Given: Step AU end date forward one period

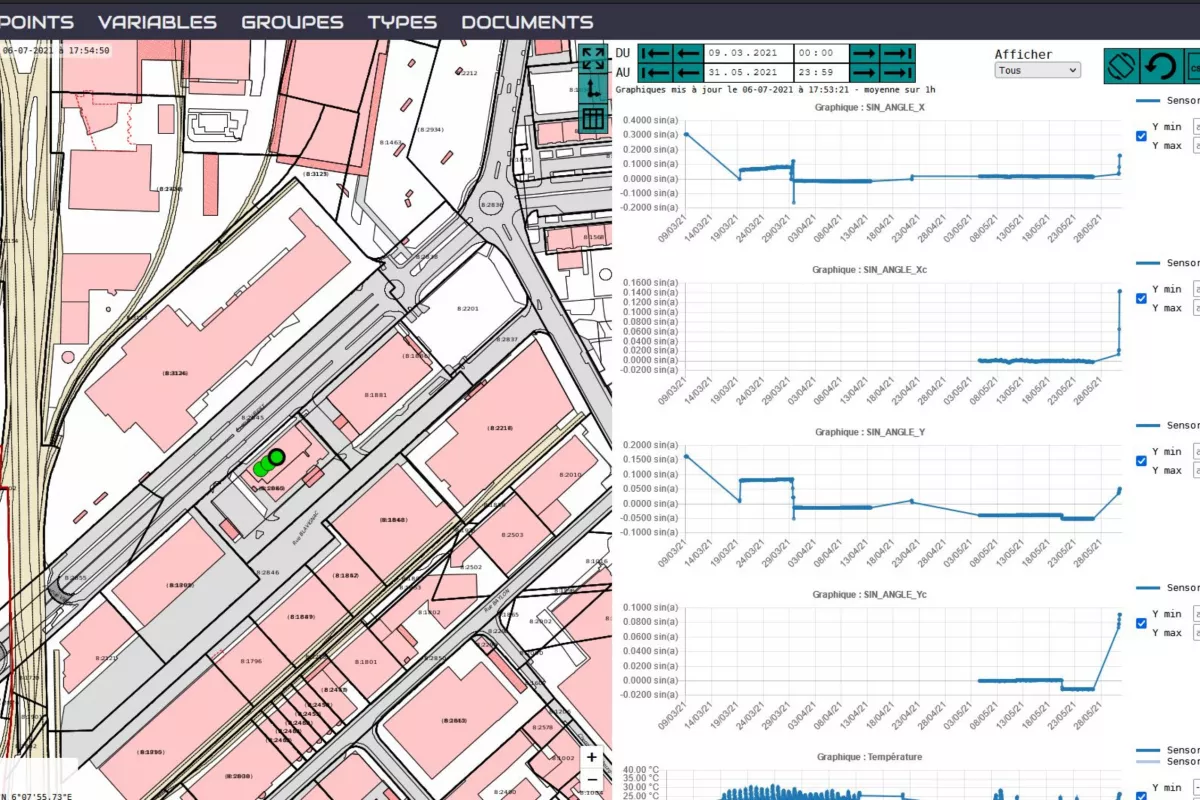Looking at the screenshot, I should tap(864, 72).
